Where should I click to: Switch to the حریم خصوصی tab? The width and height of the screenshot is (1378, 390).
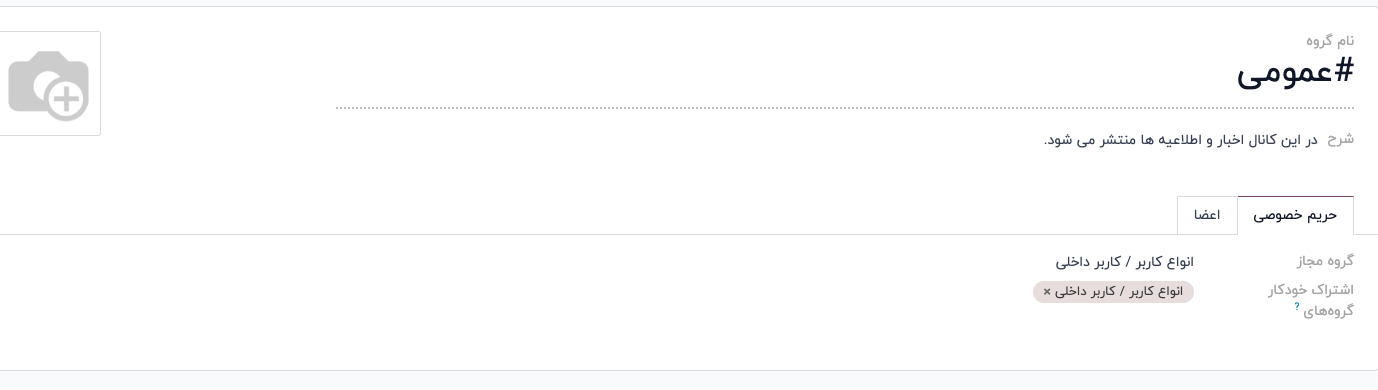point(1295,215)
